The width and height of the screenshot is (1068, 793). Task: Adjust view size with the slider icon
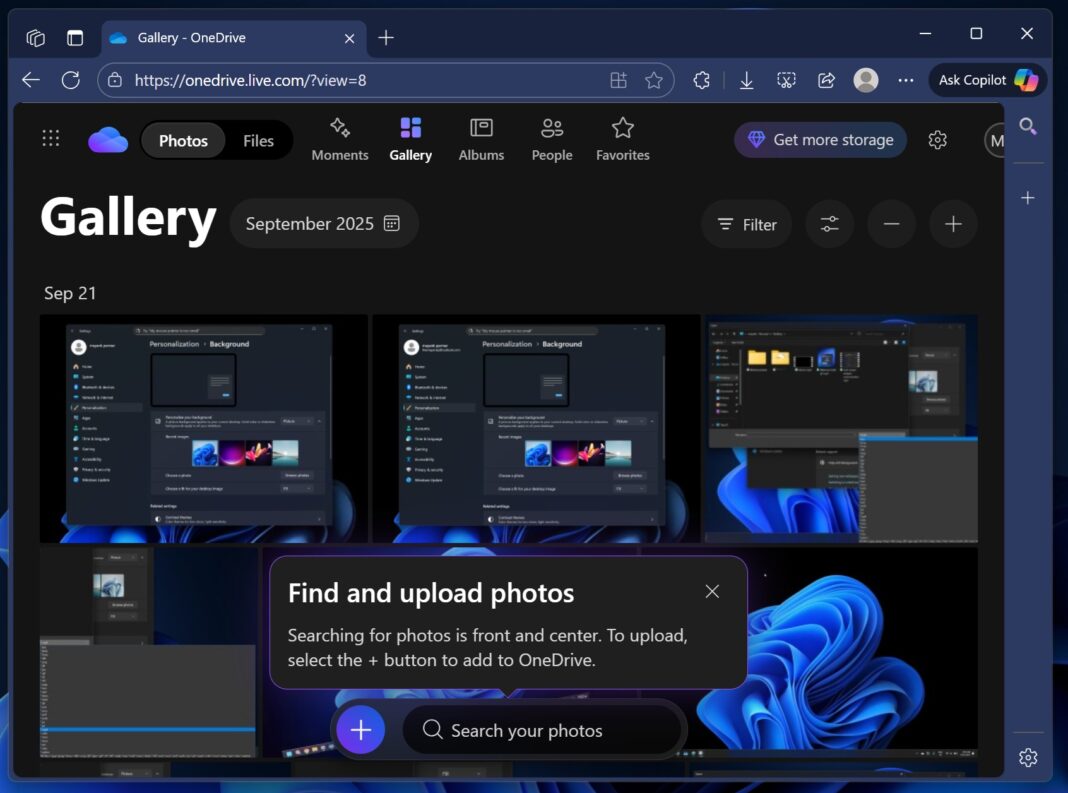(829, 223)
